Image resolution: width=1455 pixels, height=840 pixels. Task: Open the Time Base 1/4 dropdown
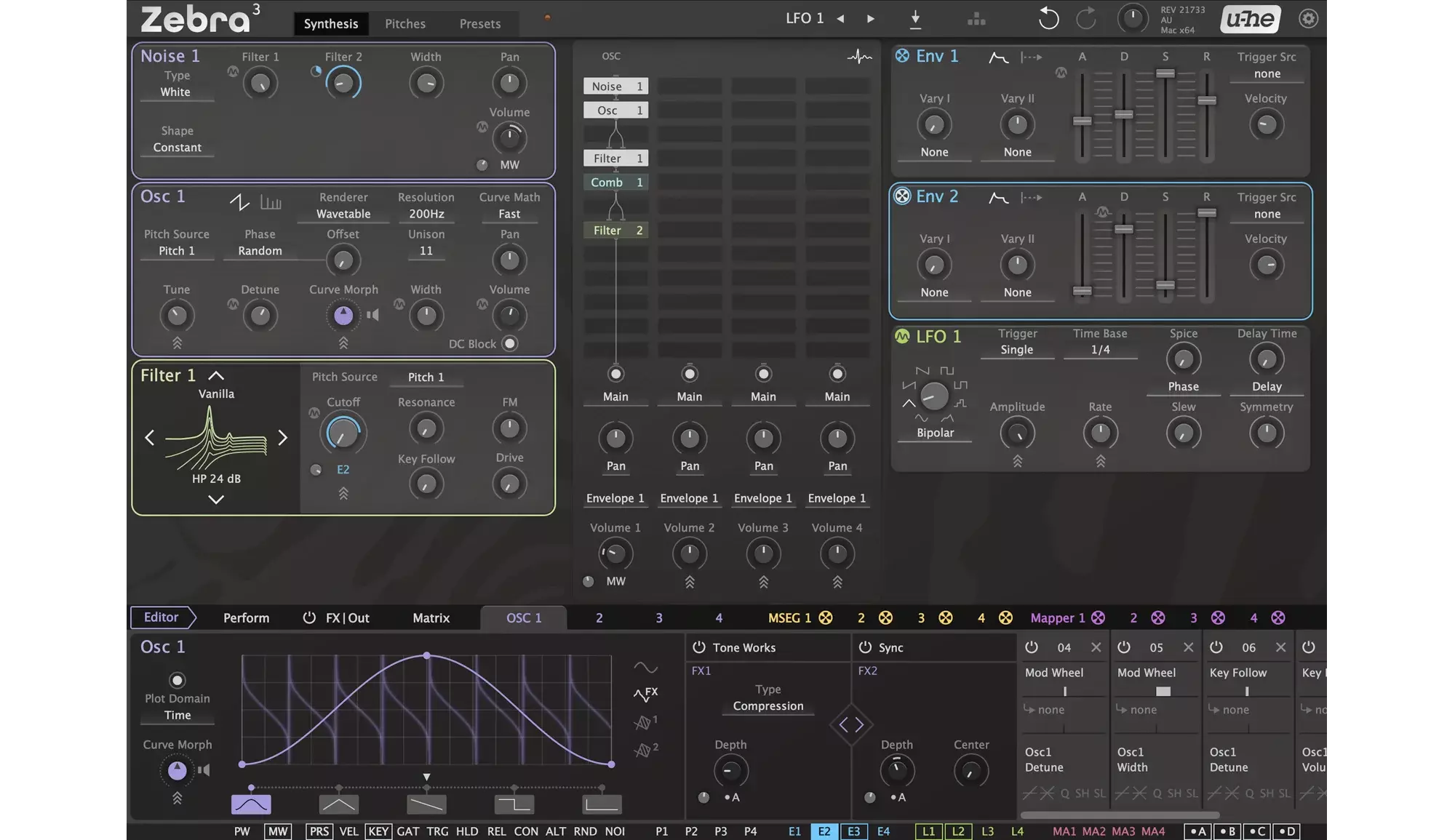click(x=1100, y=350)
